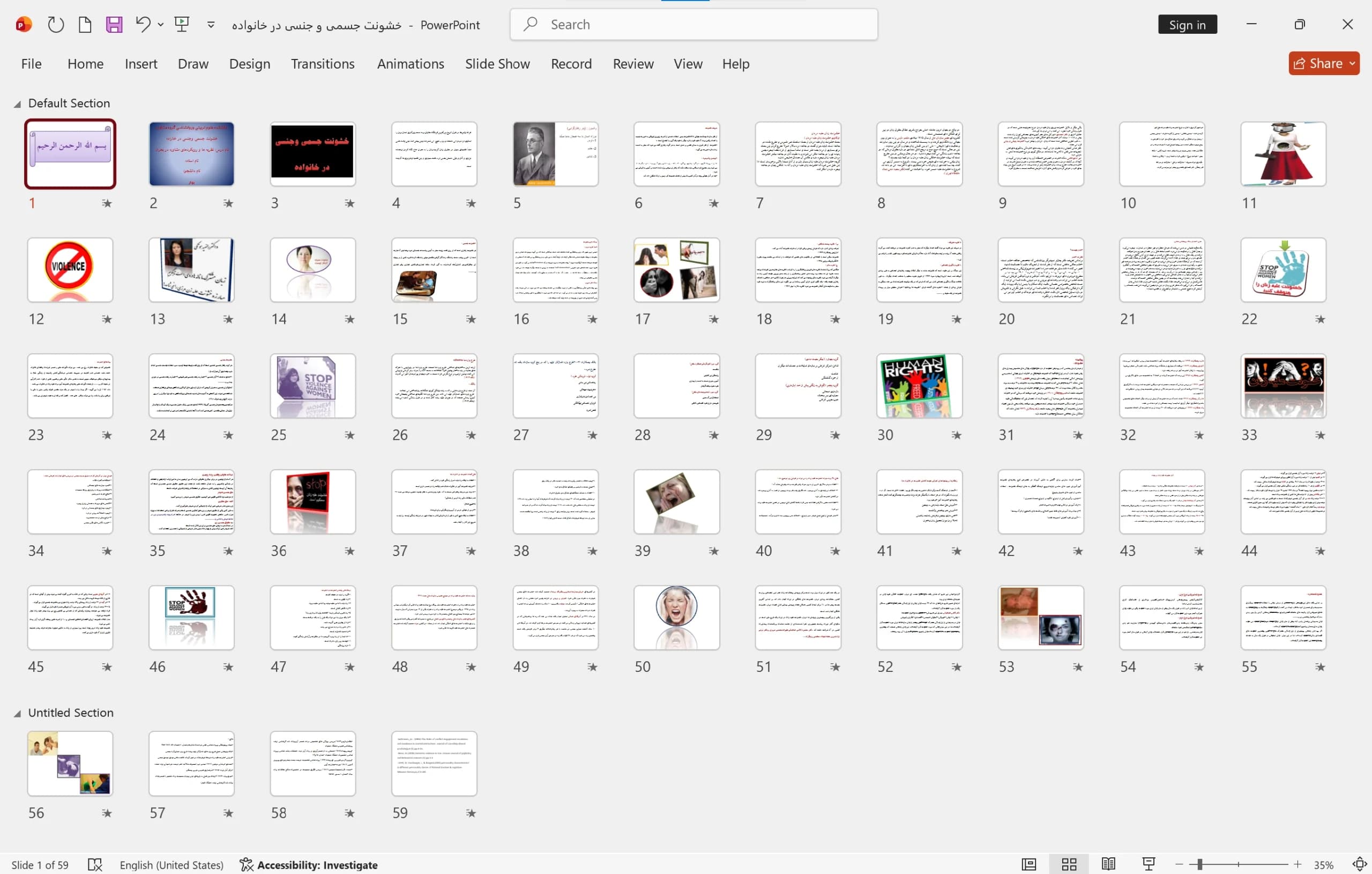Open the Share button dropdown arrow
The width and height of the screenshot is (1372, 874).
[x=1352, y=63]
